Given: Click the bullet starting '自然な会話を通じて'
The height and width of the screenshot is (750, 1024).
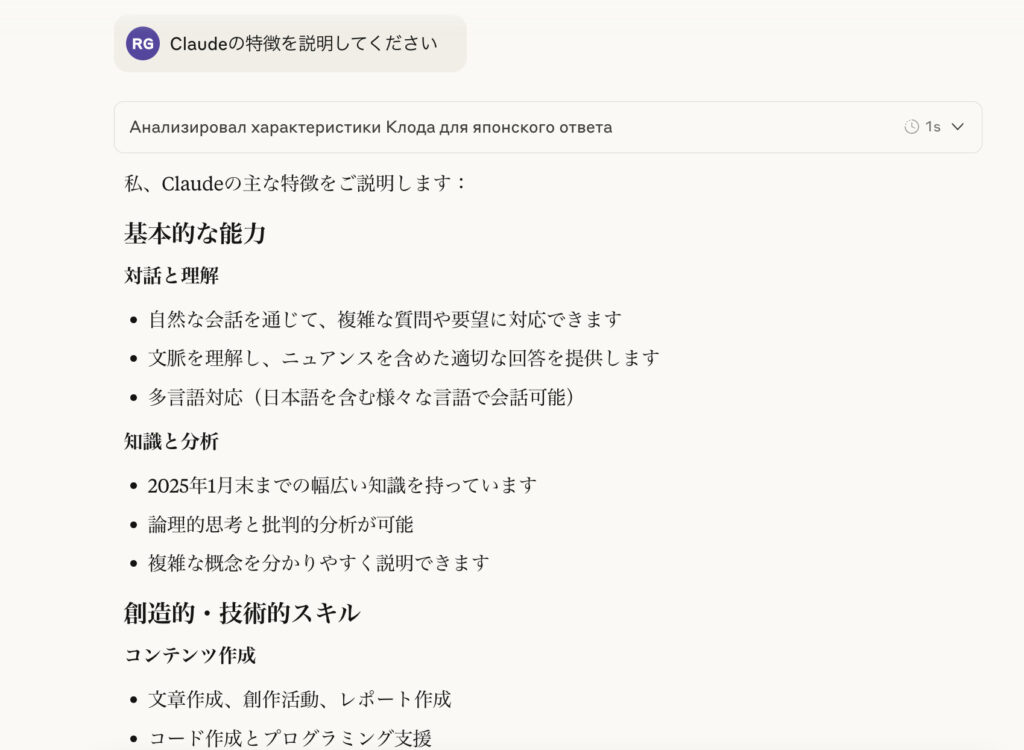Looking at the screenshot, I should pyautogui.click(x=385, y=319).
